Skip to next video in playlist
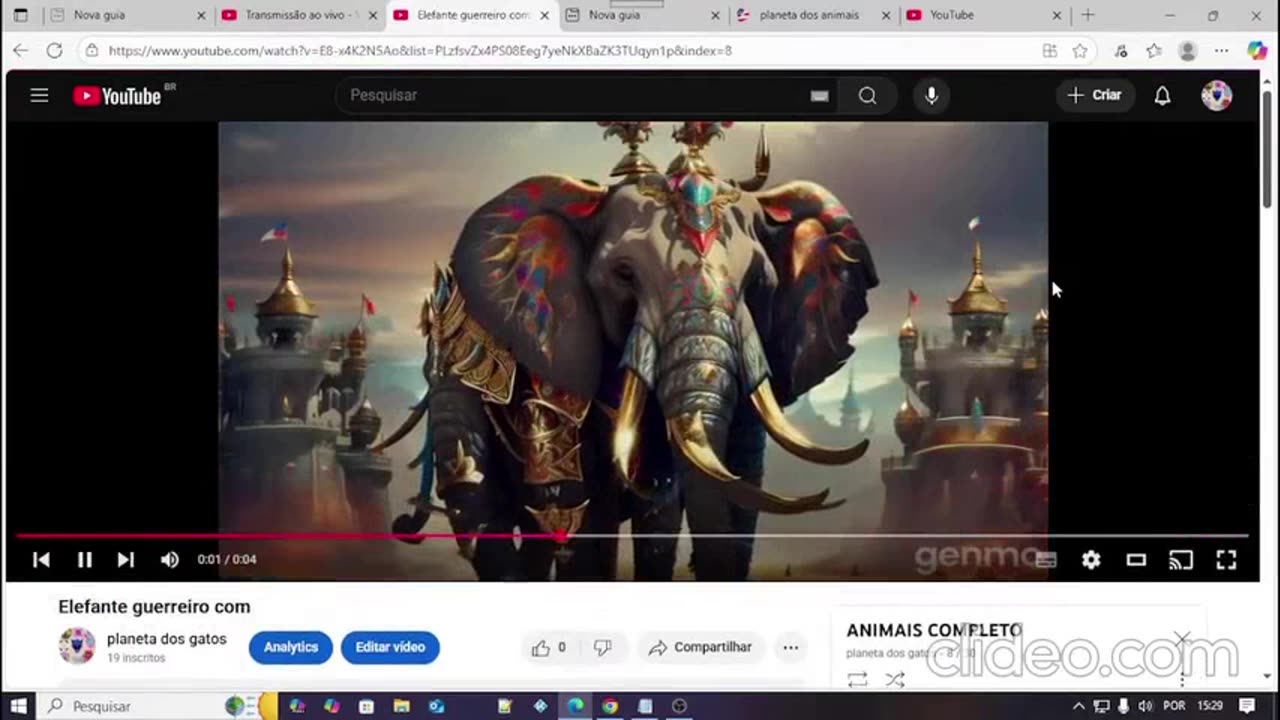 pyautogui.click(x=125, y=560)
